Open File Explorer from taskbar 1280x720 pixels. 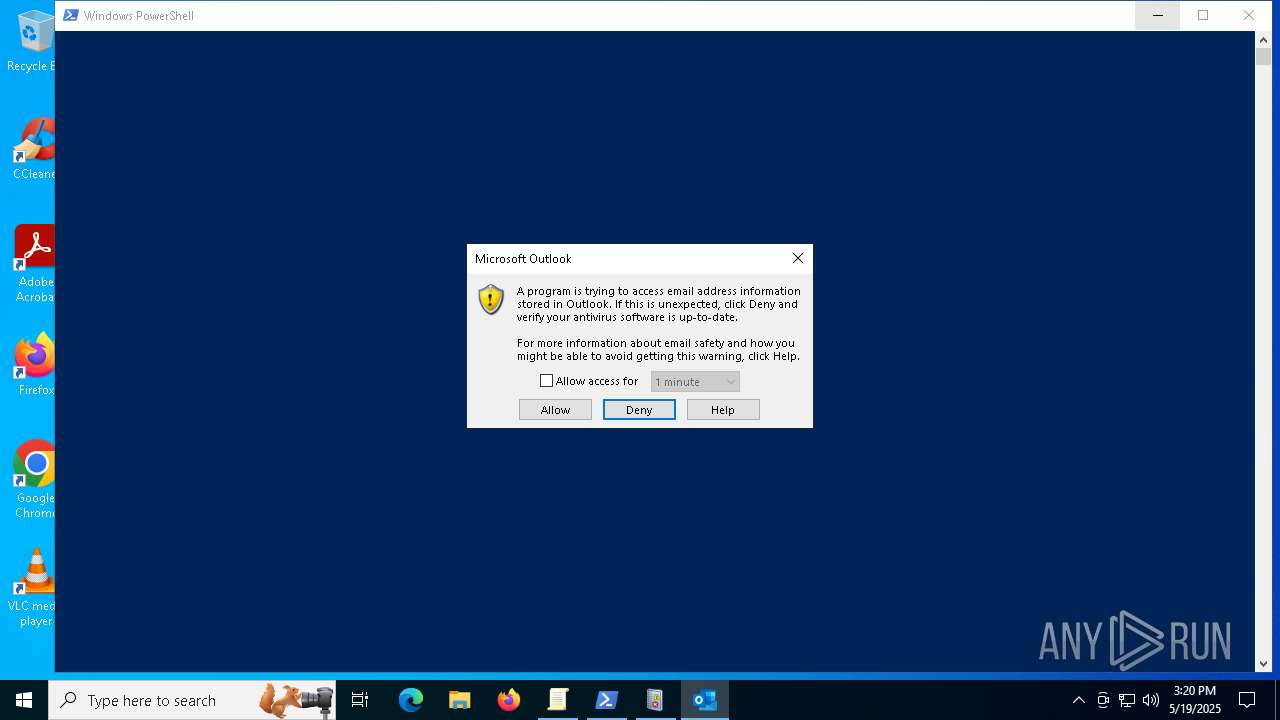click(x=460, y=700)
